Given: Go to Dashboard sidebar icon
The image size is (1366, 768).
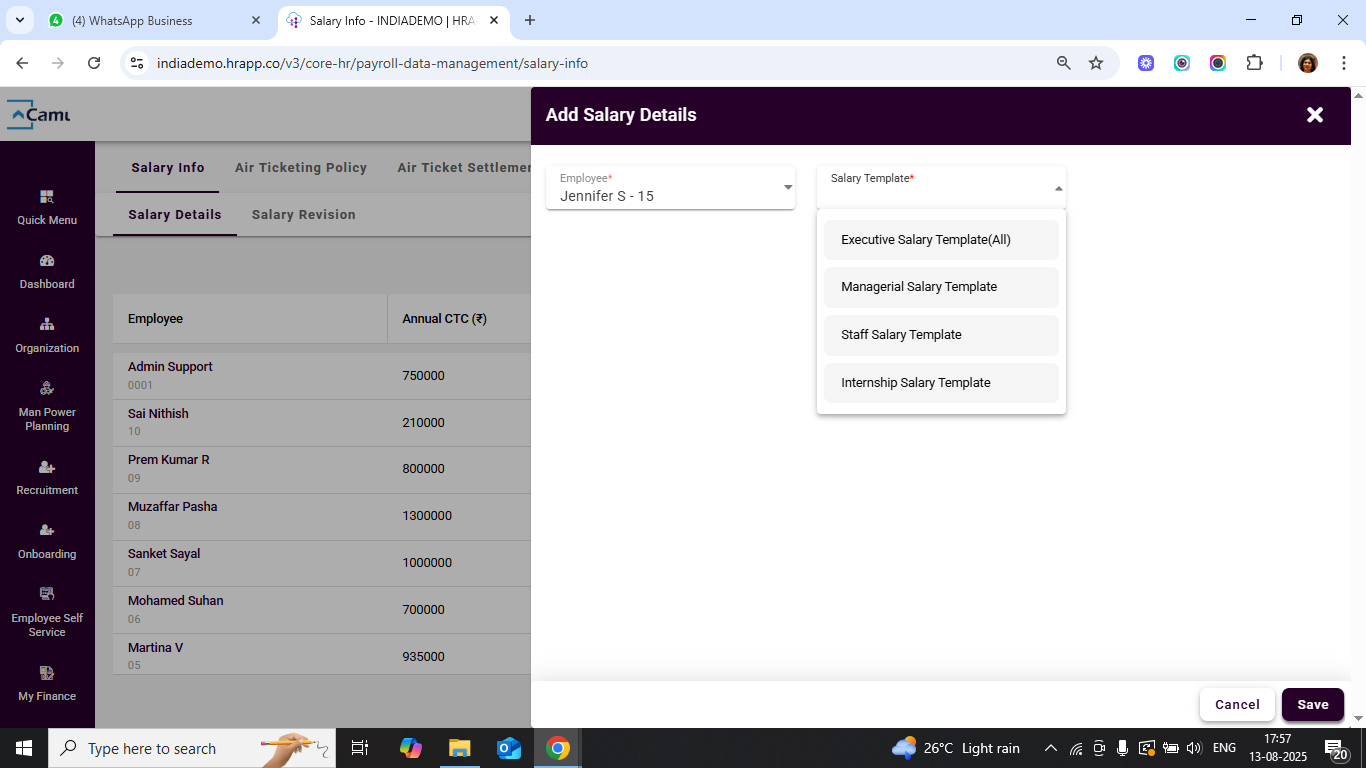Looking at the screenshot, I should 47,261.
